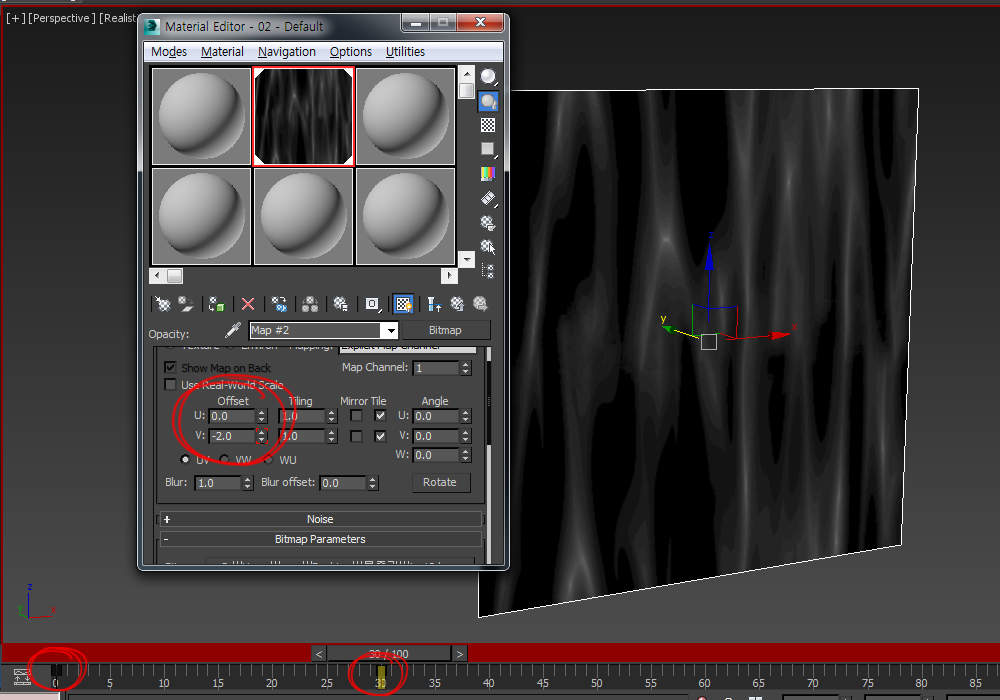This screenshot has height=700, width=1000.
Task: Click the Video Color Check icon
Action: pyautogui.click(x=488, y=173)
